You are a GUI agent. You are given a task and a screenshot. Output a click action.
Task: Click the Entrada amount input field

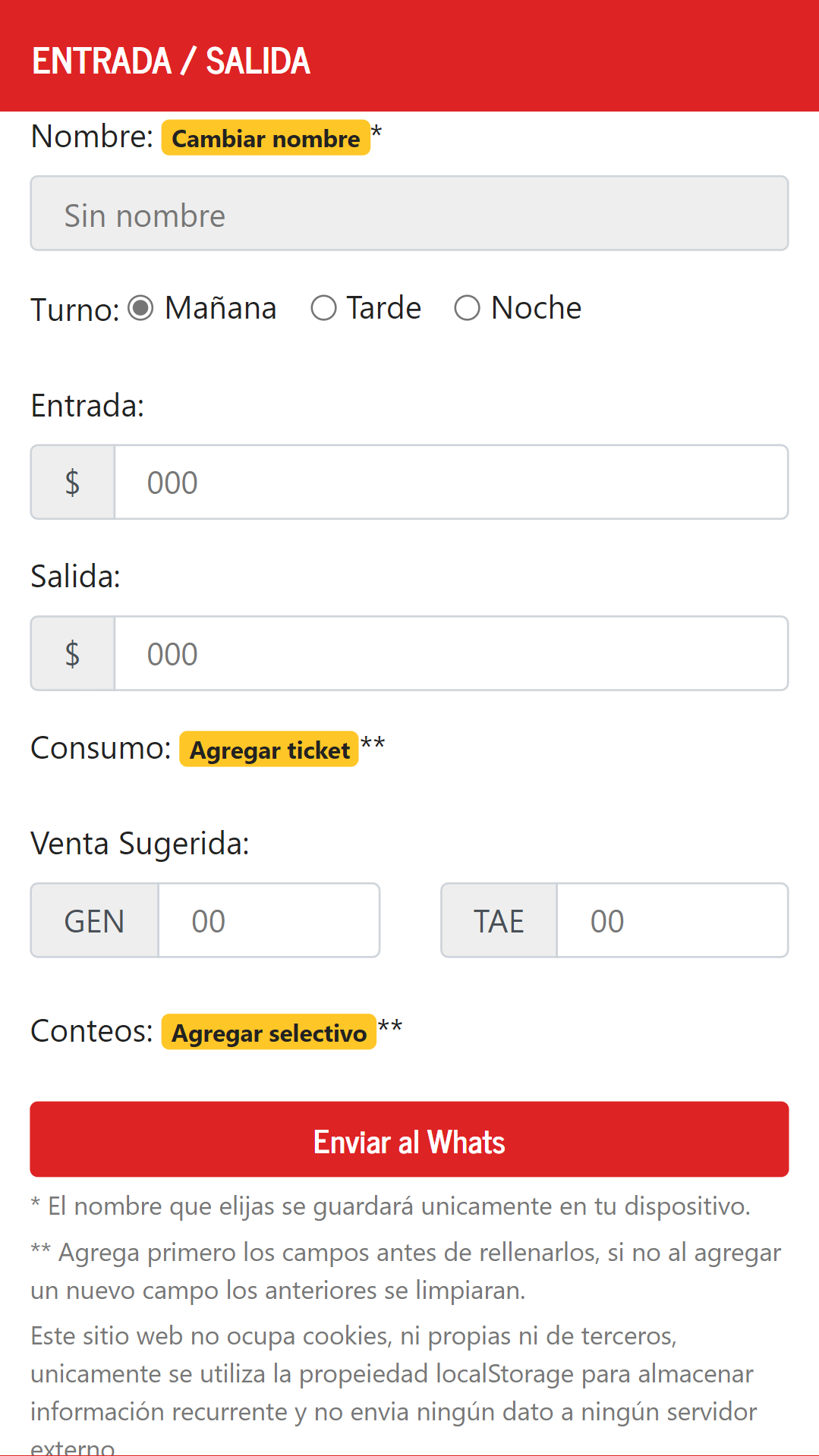click(x=451, y=483)
